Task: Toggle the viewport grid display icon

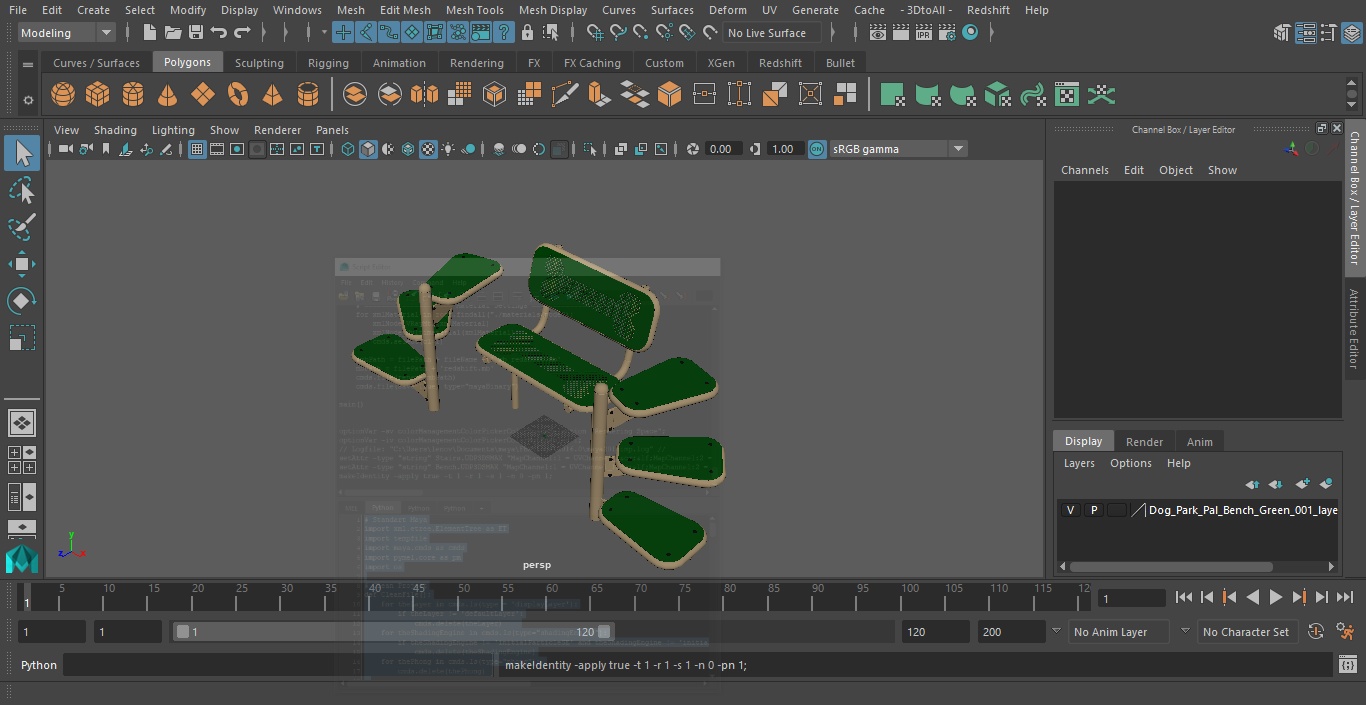Action: click(197, 149)
